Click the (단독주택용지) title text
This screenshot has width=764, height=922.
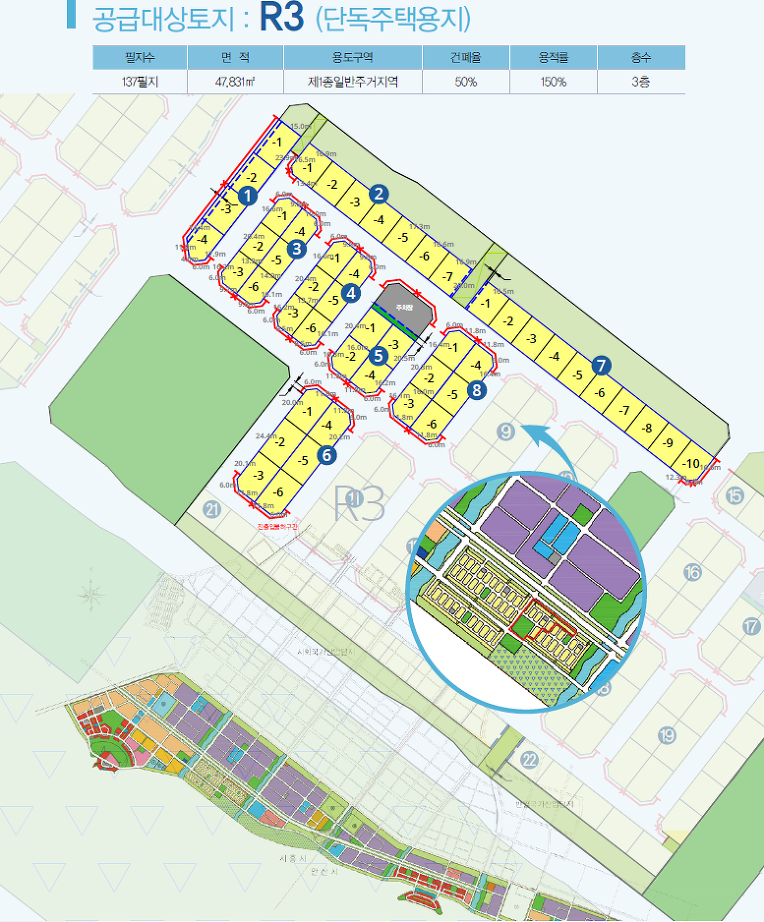pyautogui.click(x=393, y=19)
